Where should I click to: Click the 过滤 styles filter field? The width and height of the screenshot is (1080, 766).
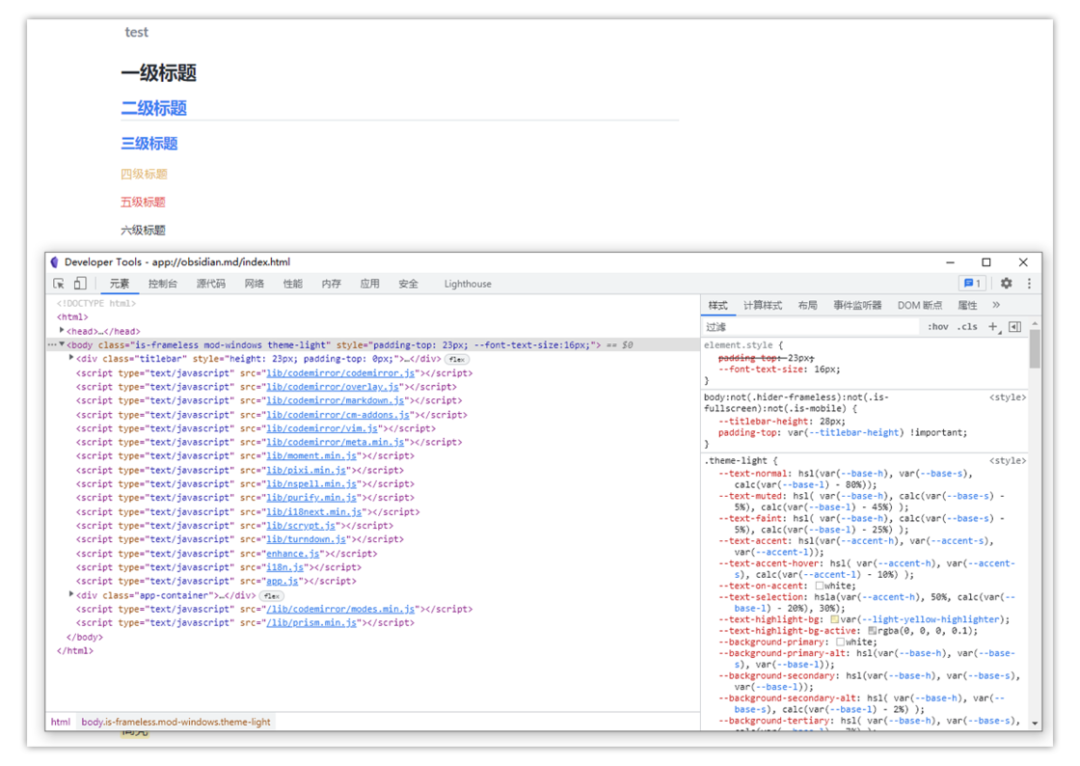[x=810, y=327]
